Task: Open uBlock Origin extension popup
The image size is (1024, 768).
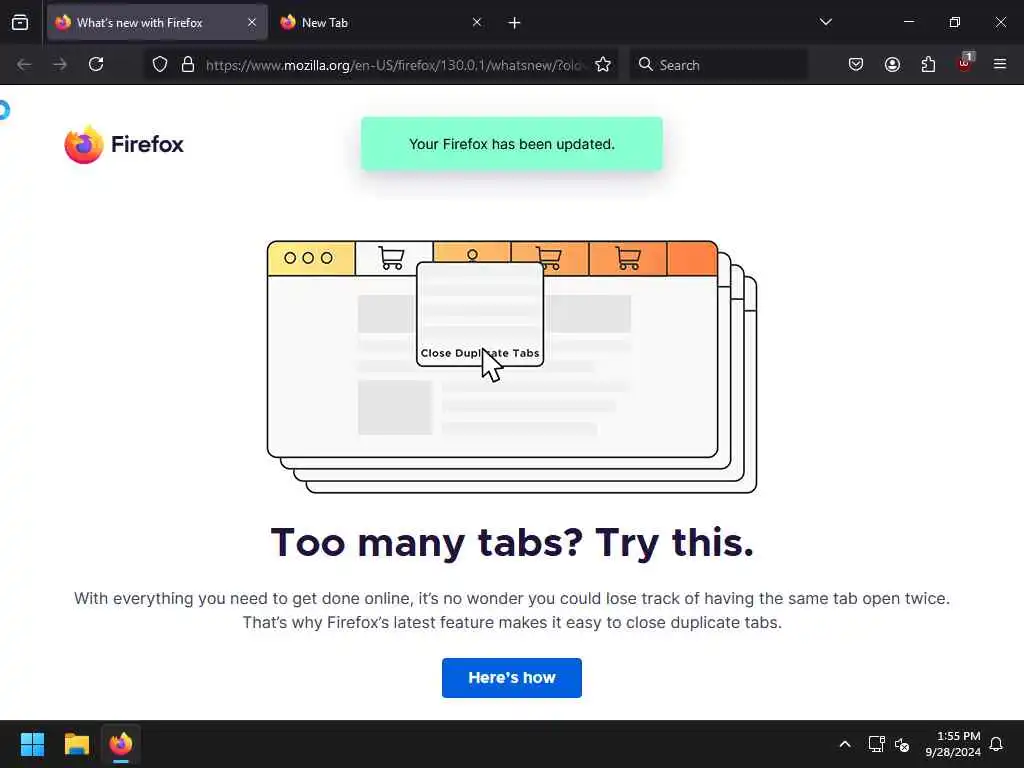Action: (965, 63)
